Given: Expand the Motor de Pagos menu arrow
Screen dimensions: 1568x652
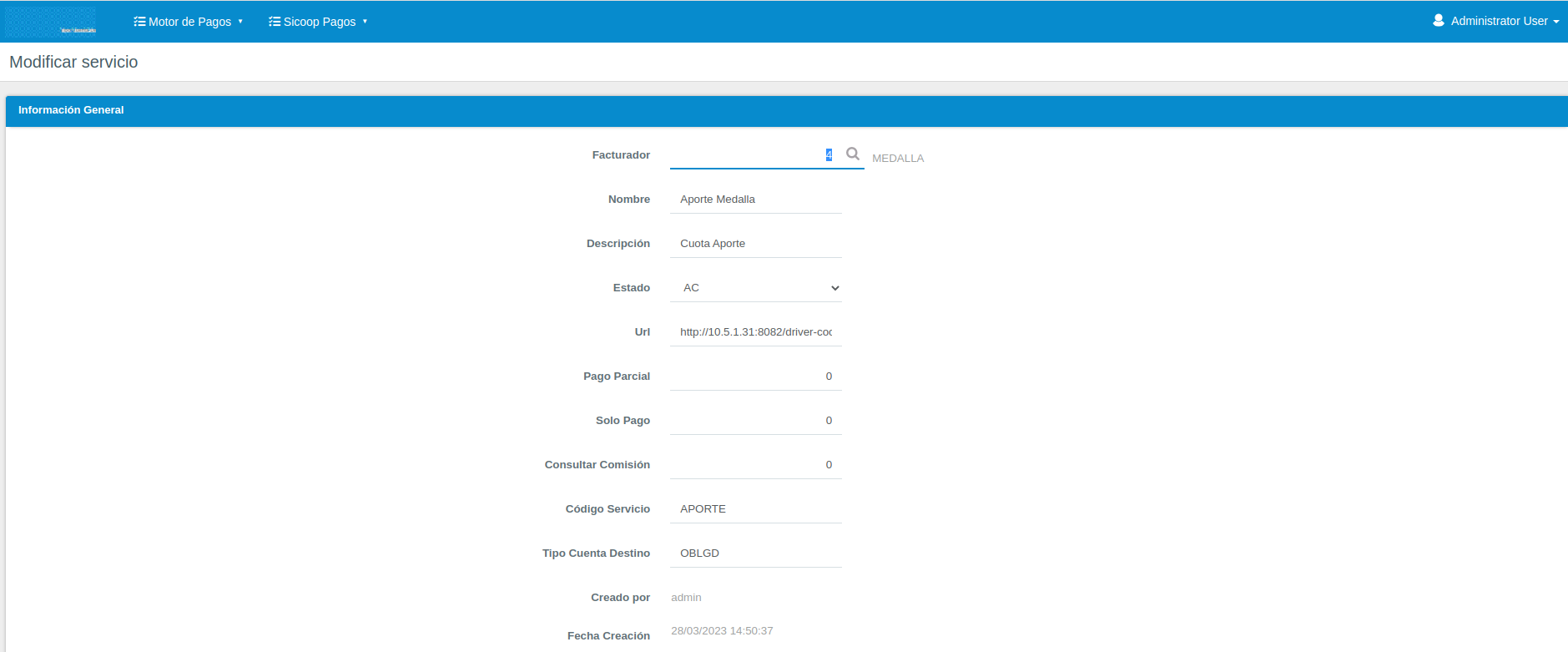Looking at the screenshot, I should click(240, 22).
